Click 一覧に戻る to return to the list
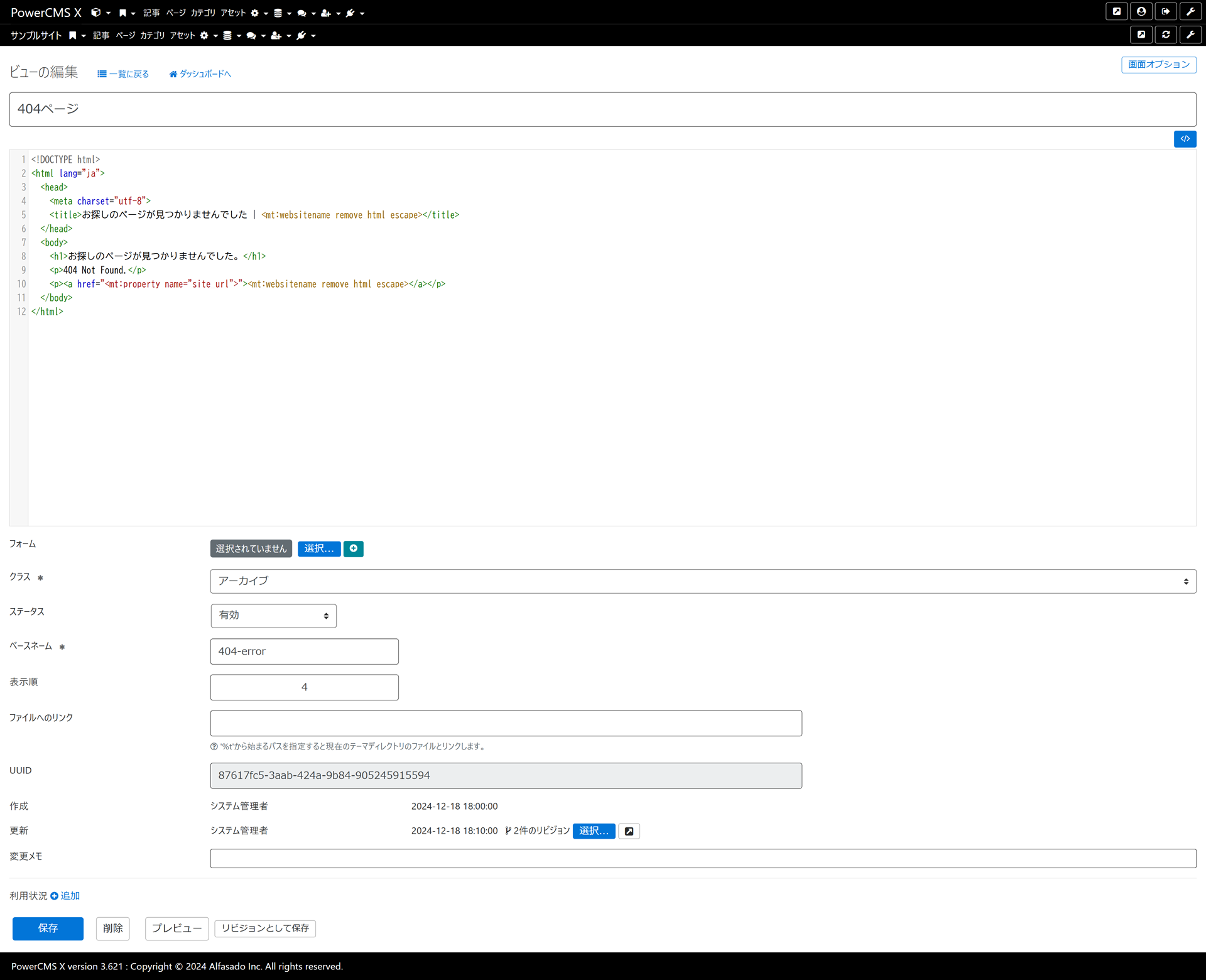This screenshot has height=980, width=1206. click(x=123, y=73)
